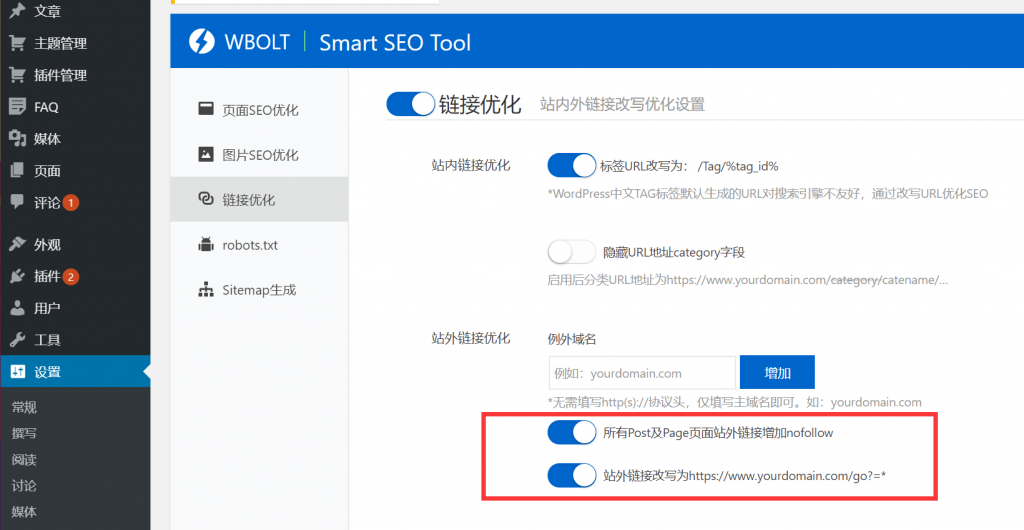The height and width of the screenshot is (530, 1024).
Task: Toggle the main 链接优化 switch
Action: point(410,104)
